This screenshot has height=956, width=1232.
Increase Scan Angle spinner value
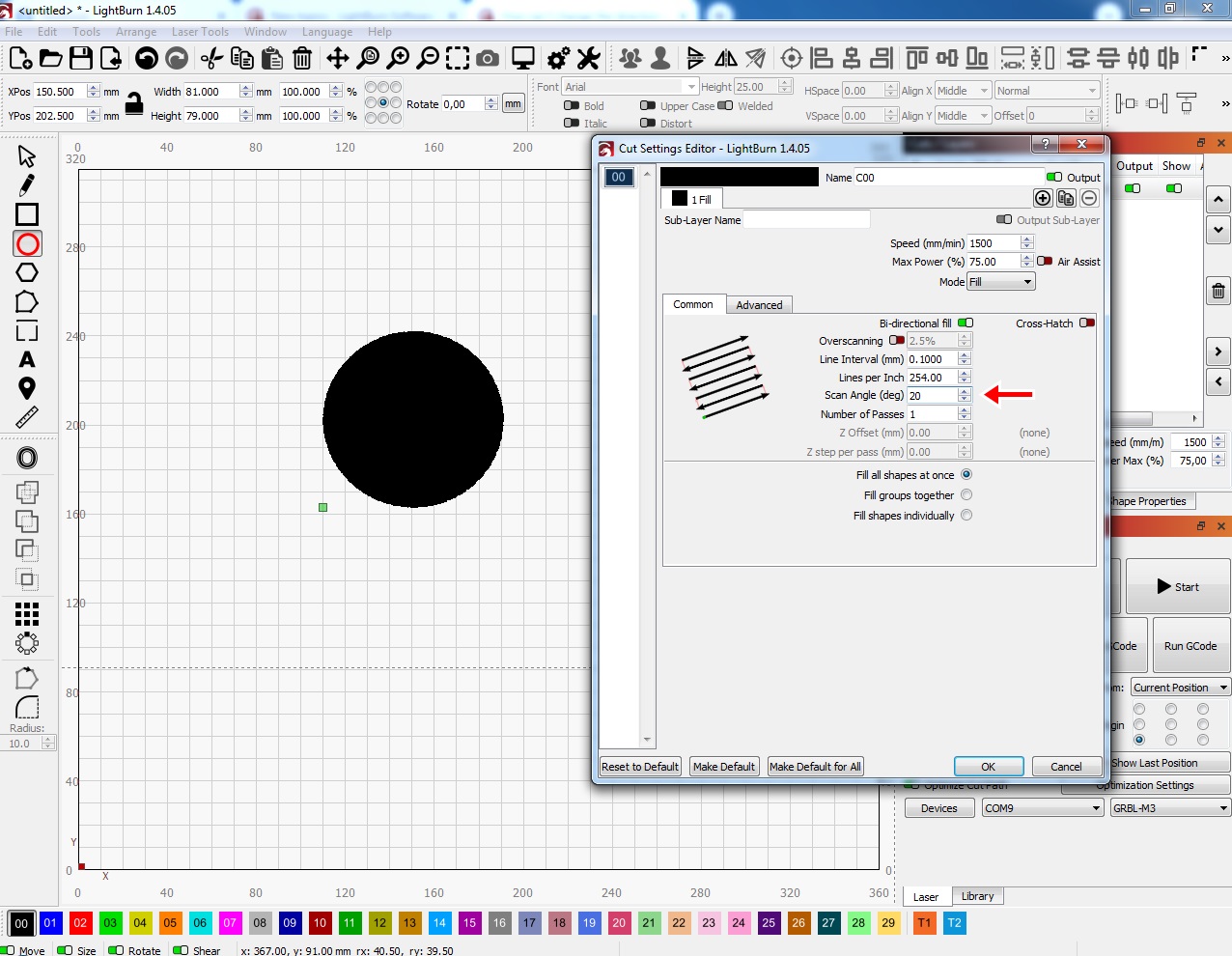coord(964,391)
